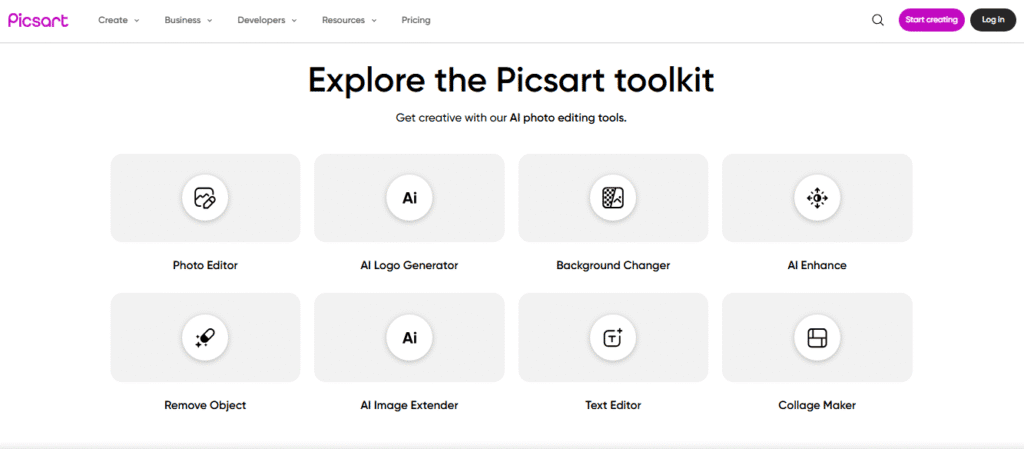
Task: Open the Collage Maker text link
Action: pos(817,405)
